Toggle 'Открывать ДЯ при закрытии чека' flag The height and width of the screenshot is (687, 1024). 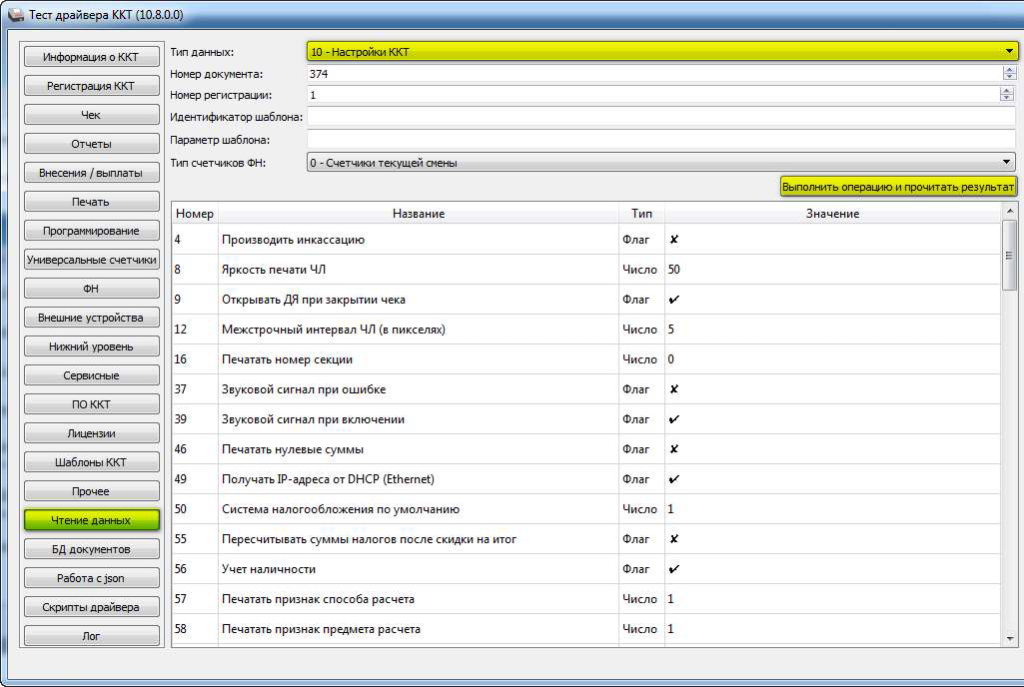[x=674, y=300]
